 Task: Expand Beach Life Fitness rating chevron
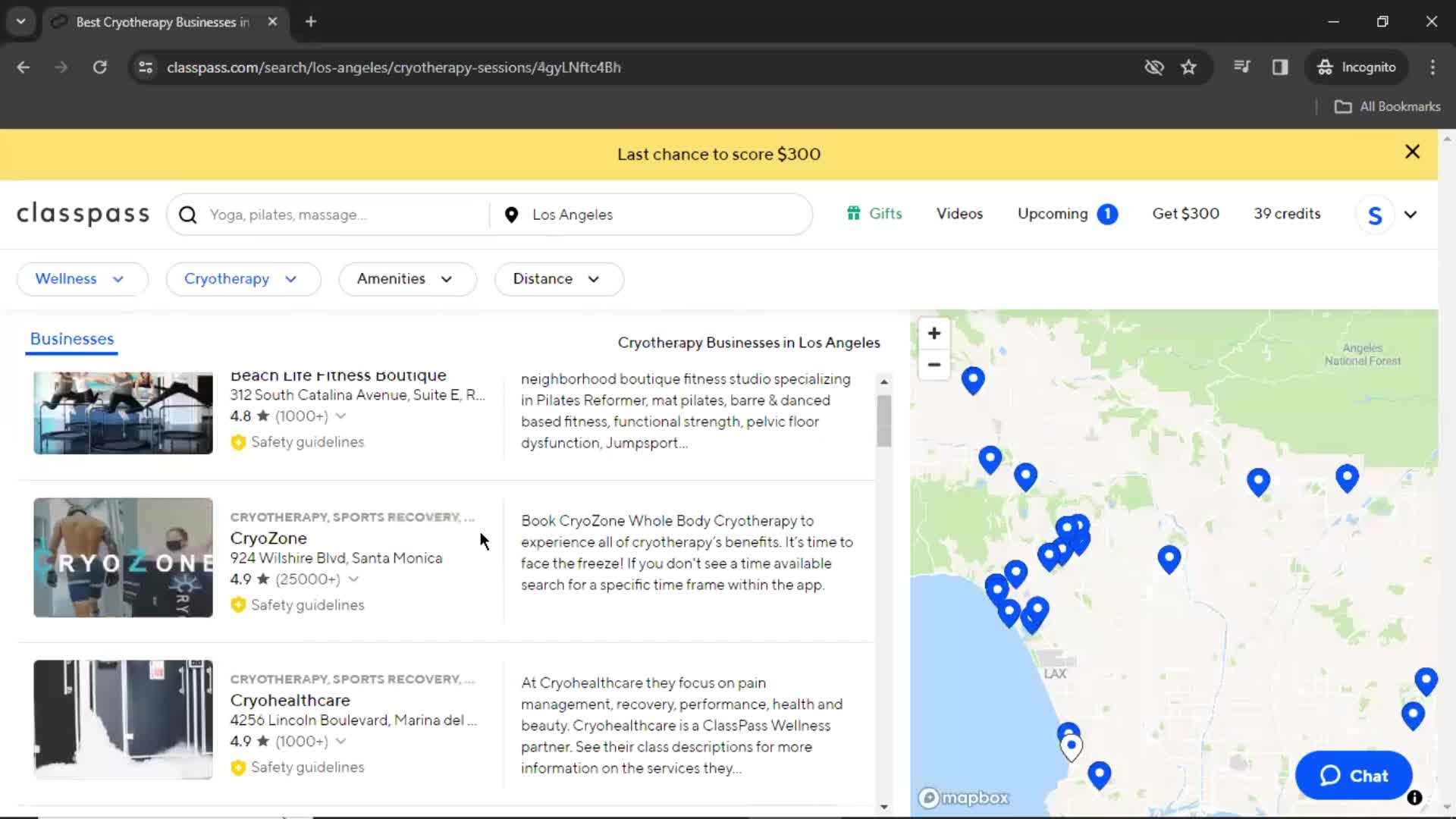pos(341,416)
